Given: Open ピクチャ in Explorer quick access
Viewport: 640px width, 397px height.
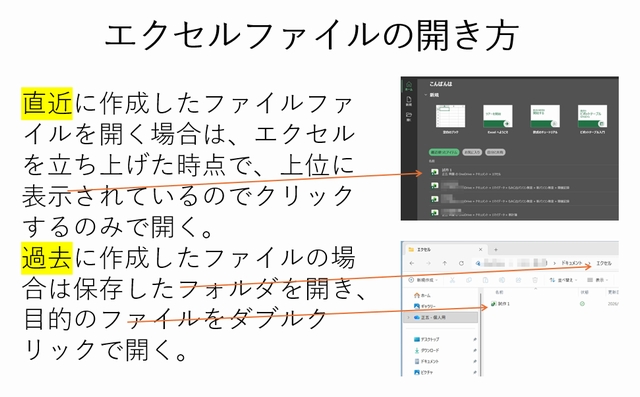Looking at the screenshot, I should tap(423, 372).
